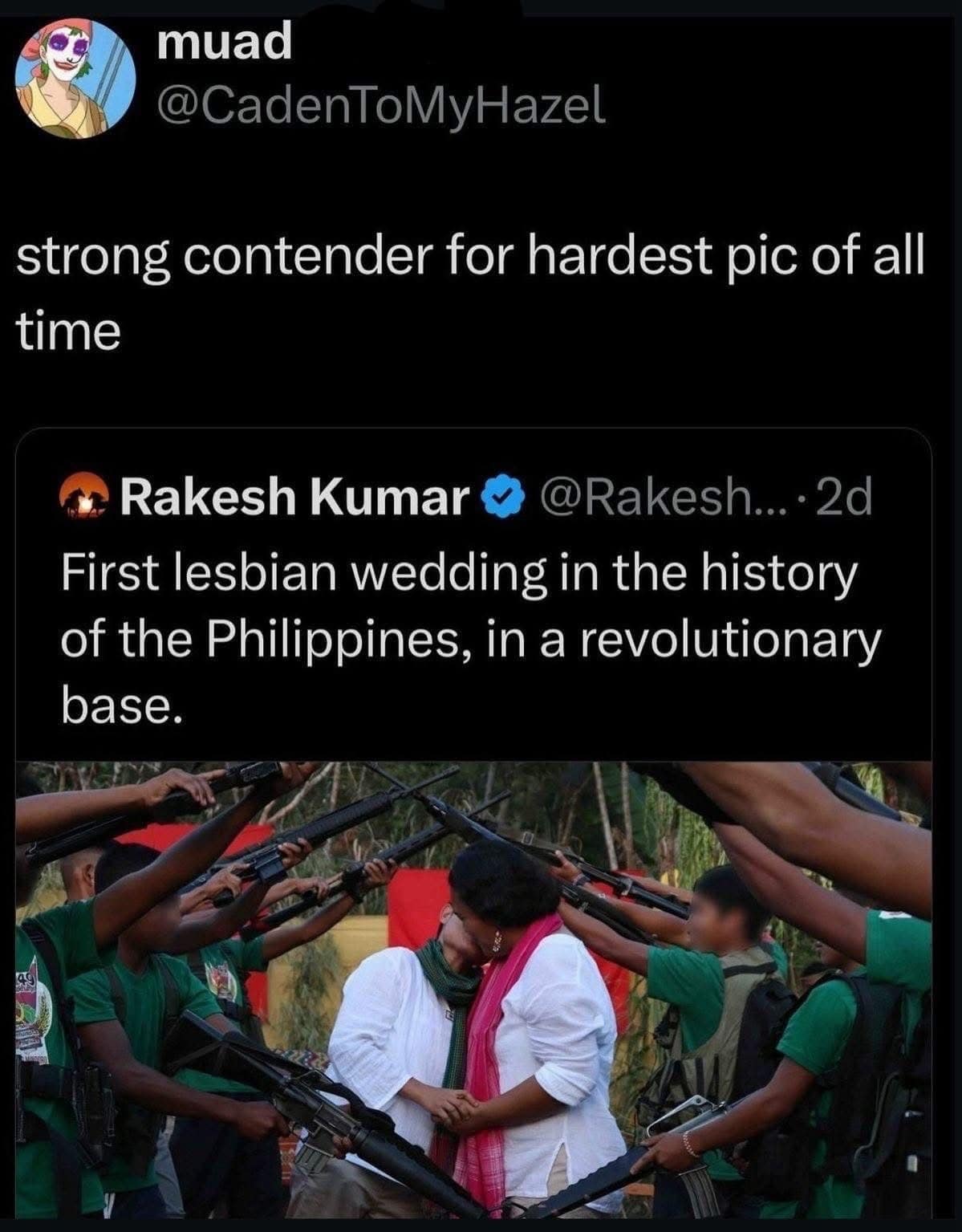Click the word 'time' in muad's tweet
The image size is (962, 1232).
tap(69, 331)
